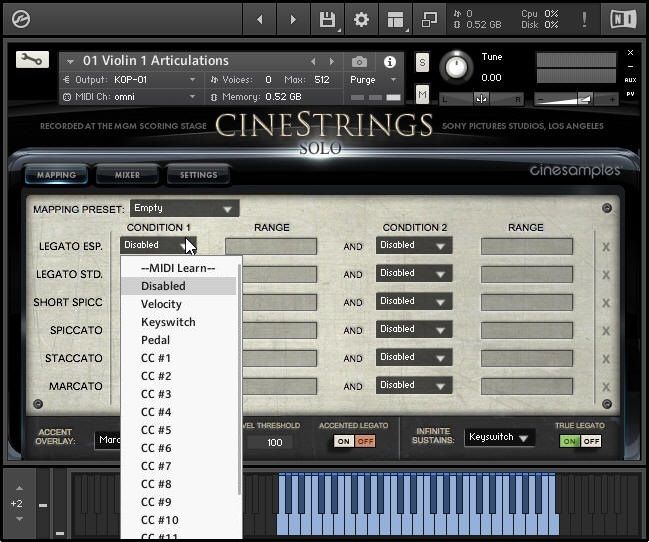Choose Pedal from the condition list

(178, 340)
